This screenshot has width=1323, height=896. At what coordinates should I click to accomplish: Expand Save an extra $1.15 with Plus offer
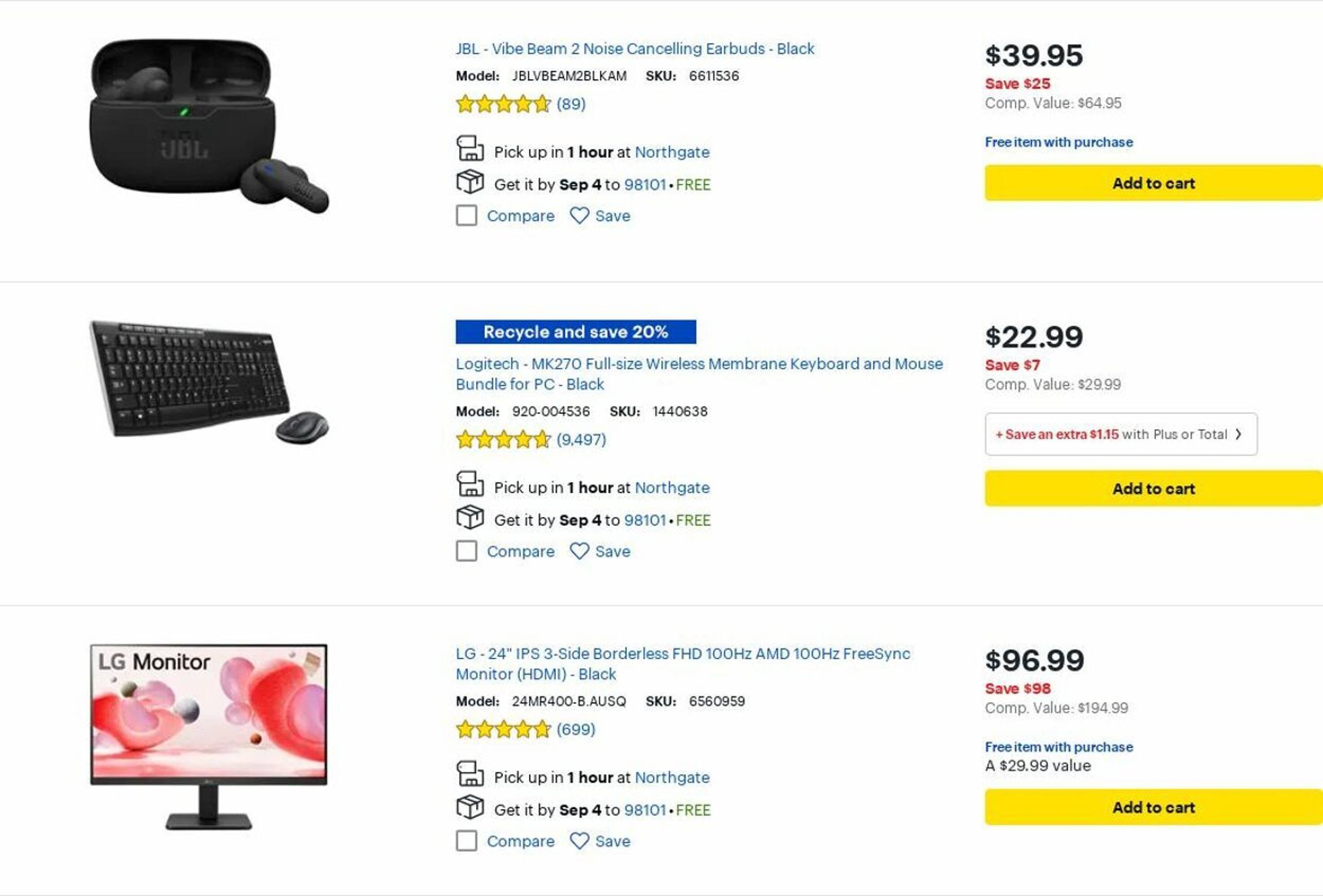click(1120, 434)
